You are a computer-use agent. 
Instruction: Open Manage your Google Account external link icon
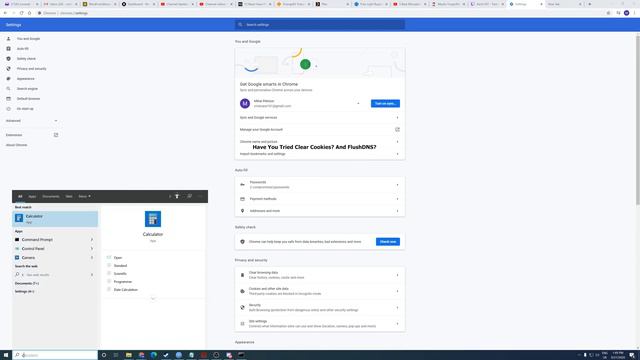(x=398, y=129)
